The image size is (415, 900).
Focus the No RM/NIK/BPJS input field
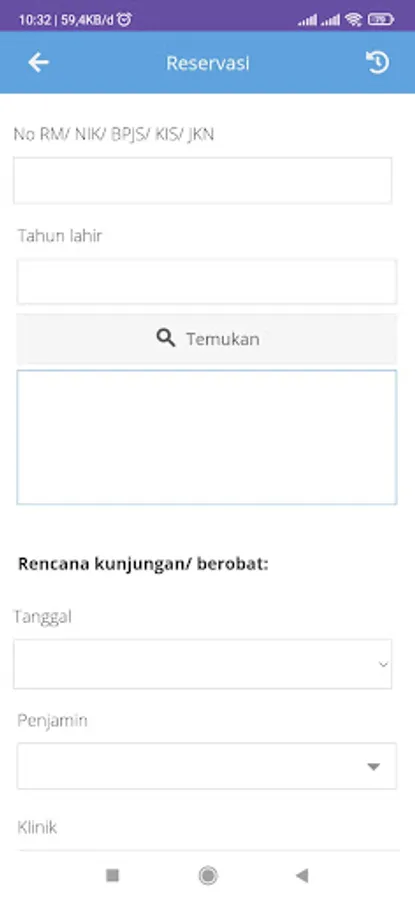point(203,180)
